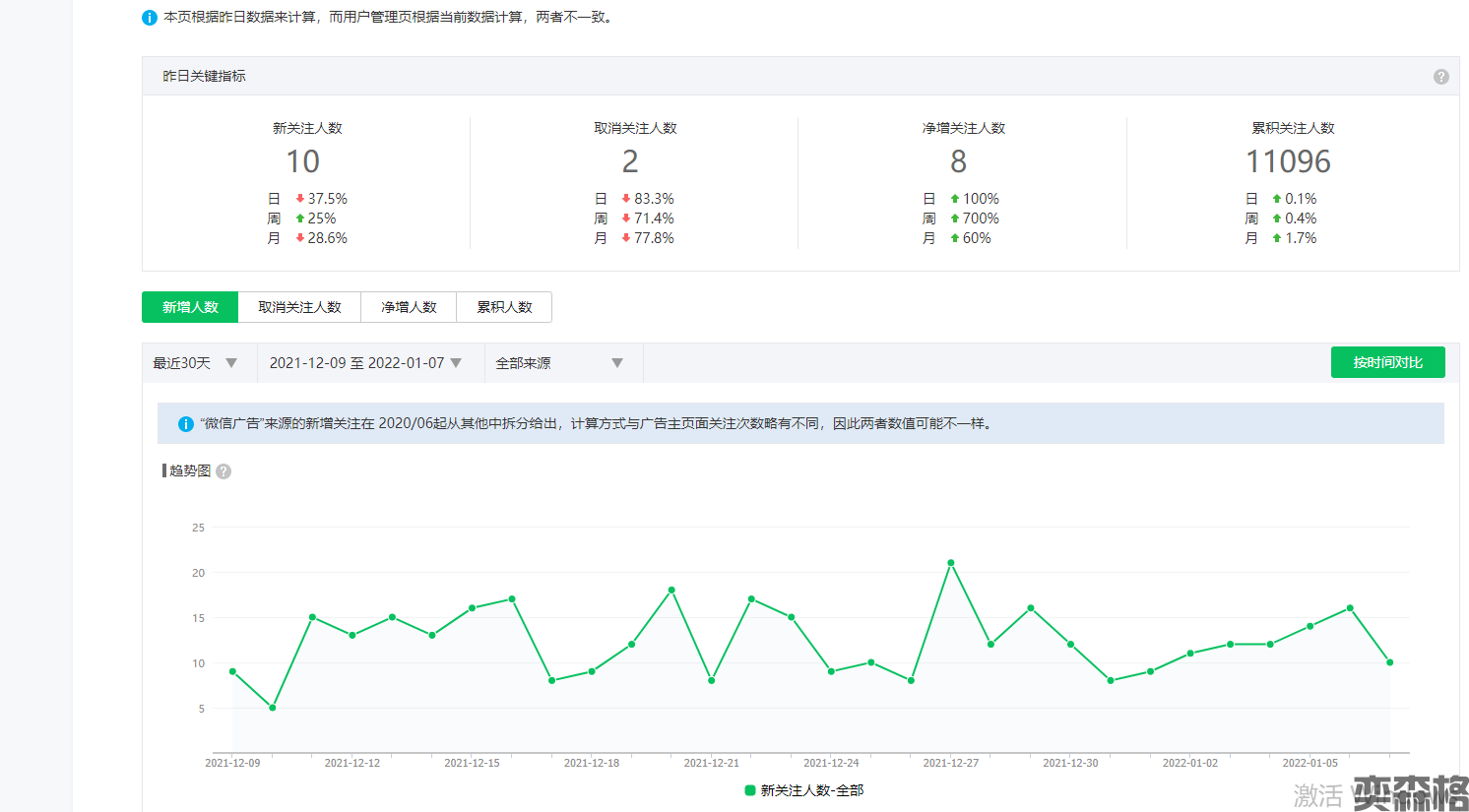This screenshot has height=812, width=1469.
Task: Select the 新增人数 tab
Action: [190, 307]
